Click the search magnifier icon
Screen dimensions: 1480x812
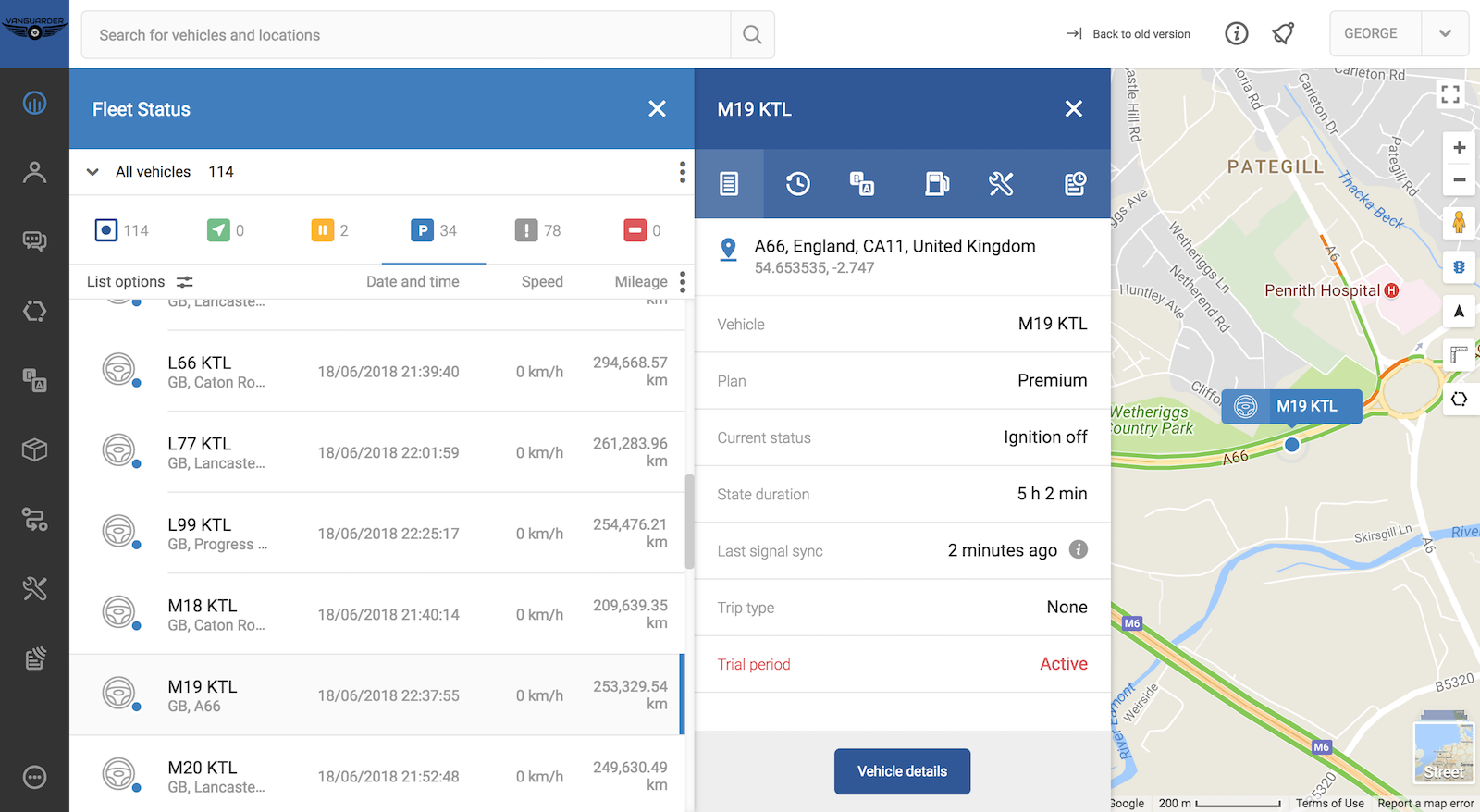coord(752,35)
